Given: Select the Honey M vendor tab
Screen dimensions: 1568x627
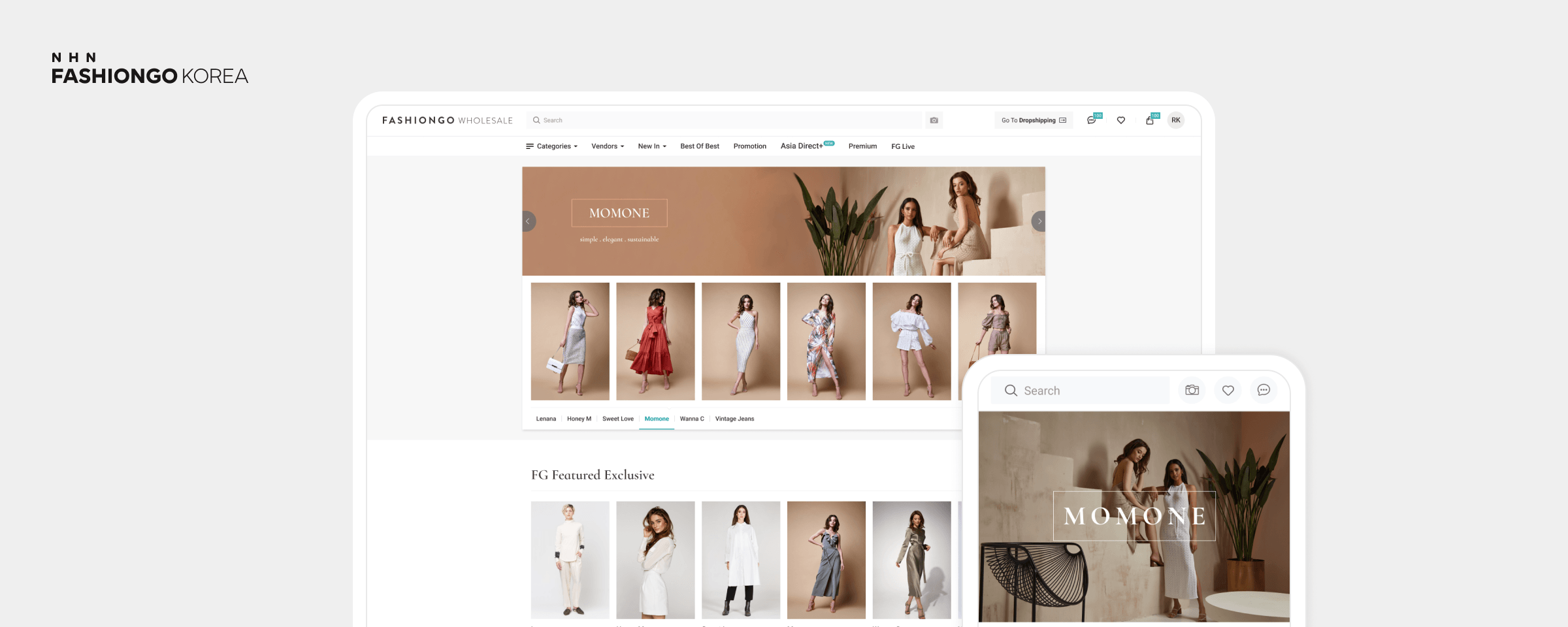Looking at the screenshot, I should point(579,419).
